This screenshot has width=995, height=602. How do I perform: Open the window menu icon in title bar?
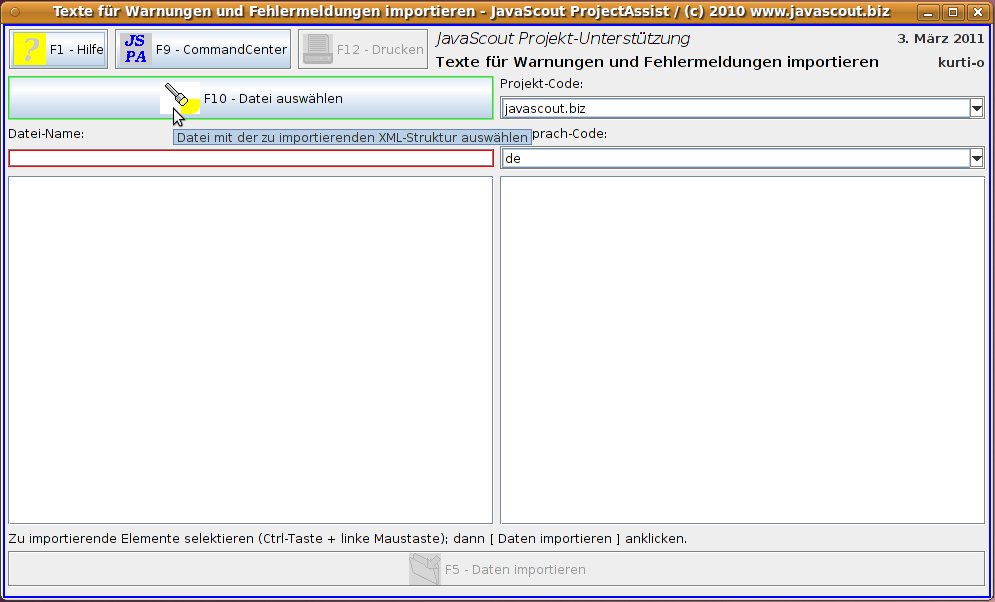[14, 12]
